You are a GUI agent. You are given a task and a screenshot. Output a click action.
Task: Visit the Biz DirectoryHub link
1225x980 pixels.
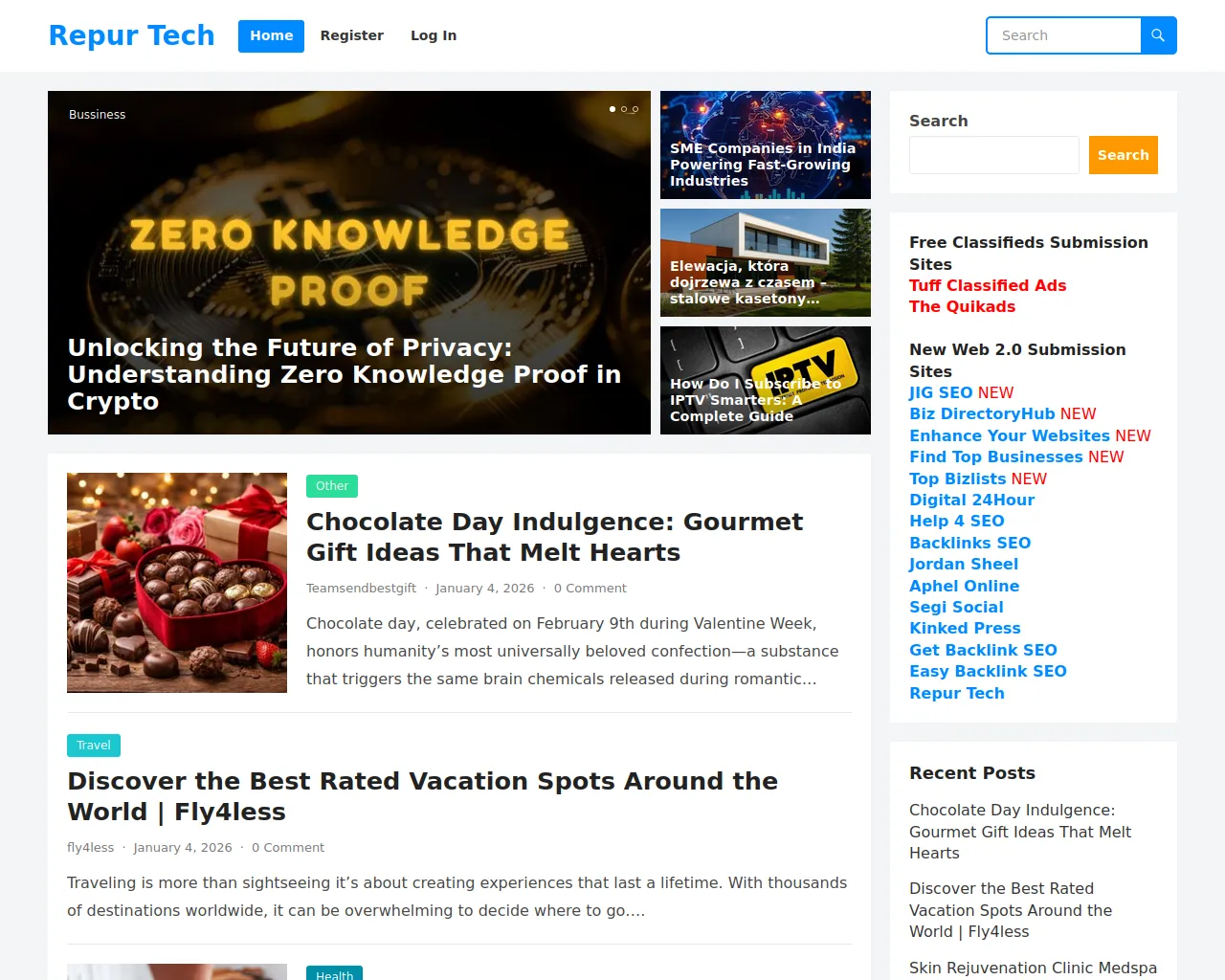tap(982, 413)
